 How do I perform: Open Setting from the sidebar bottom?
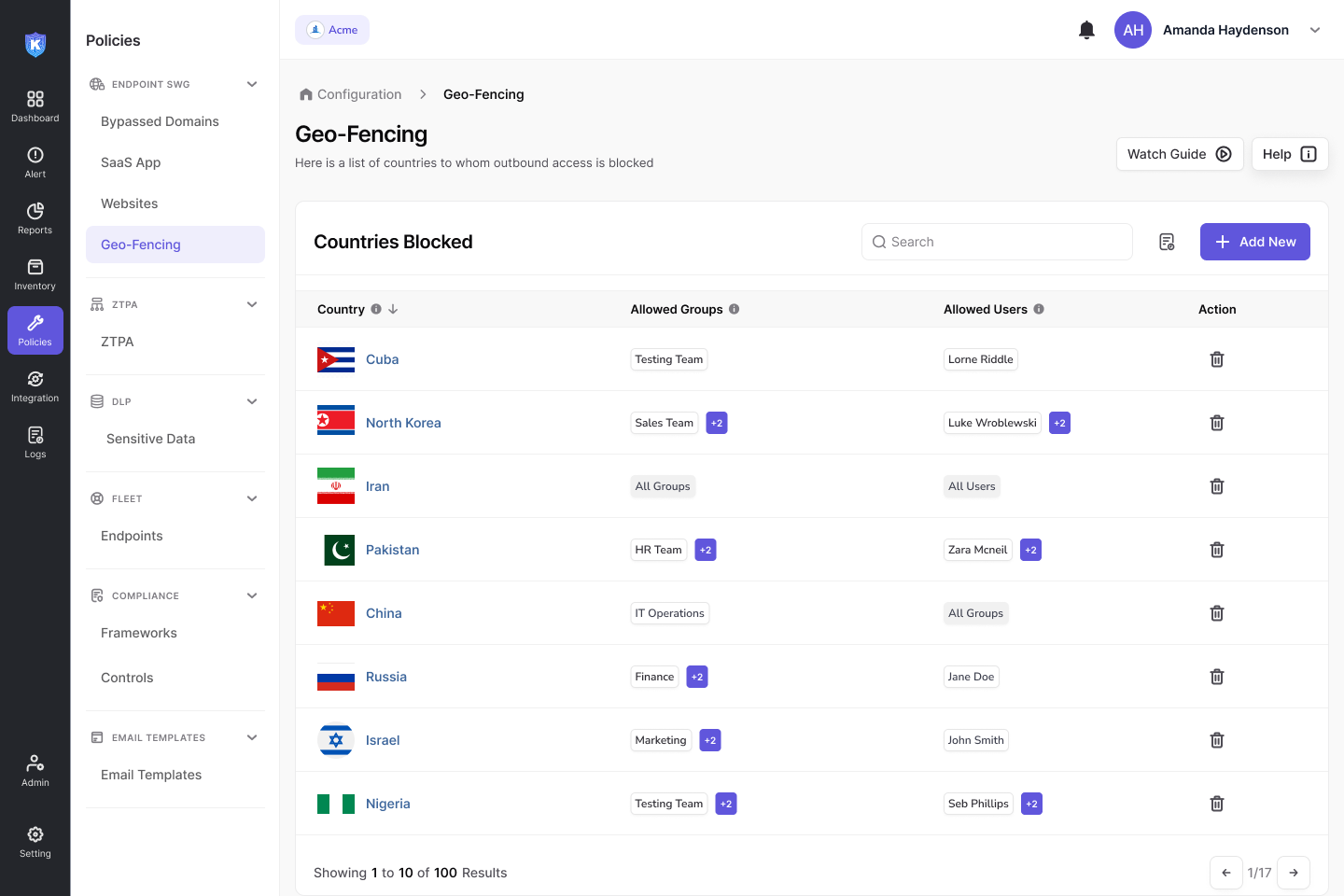[35, 841]
